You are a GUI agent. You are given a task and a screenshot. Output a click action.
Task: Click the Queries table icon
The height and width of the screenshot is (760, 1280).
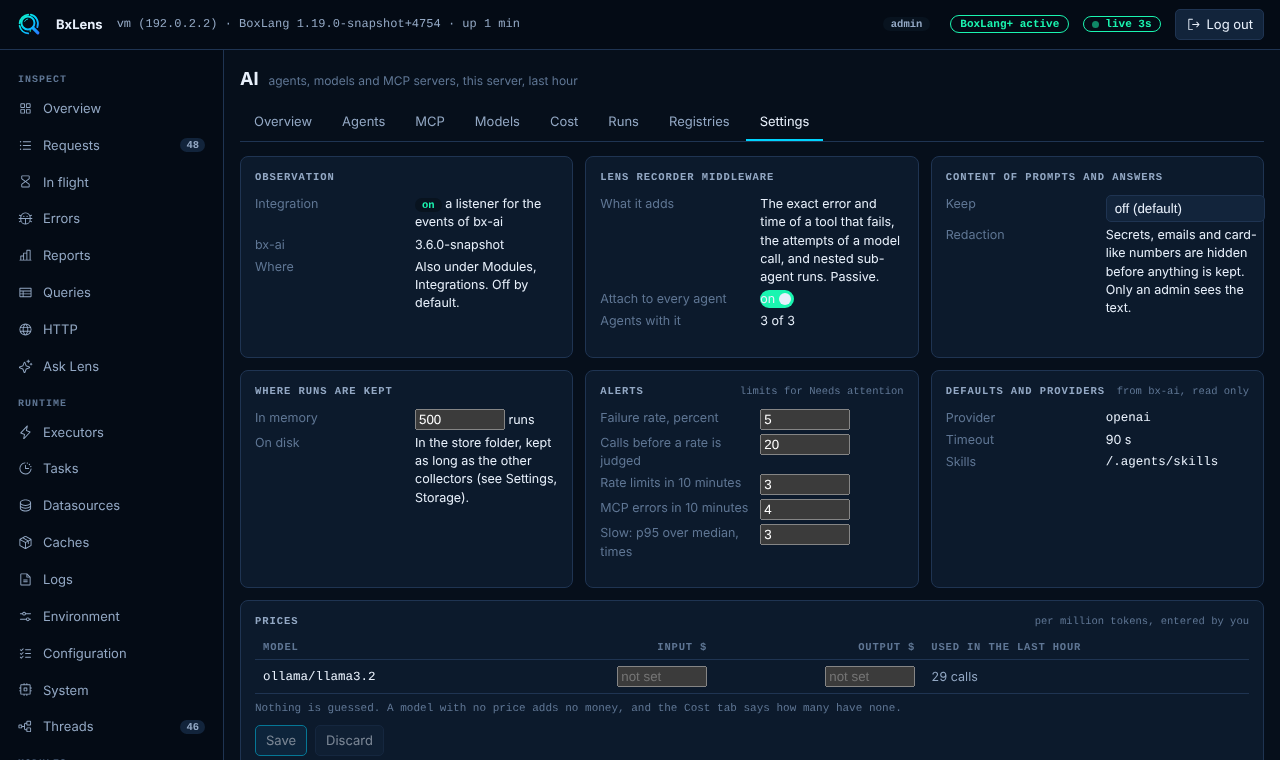click(x=26, y=292)
